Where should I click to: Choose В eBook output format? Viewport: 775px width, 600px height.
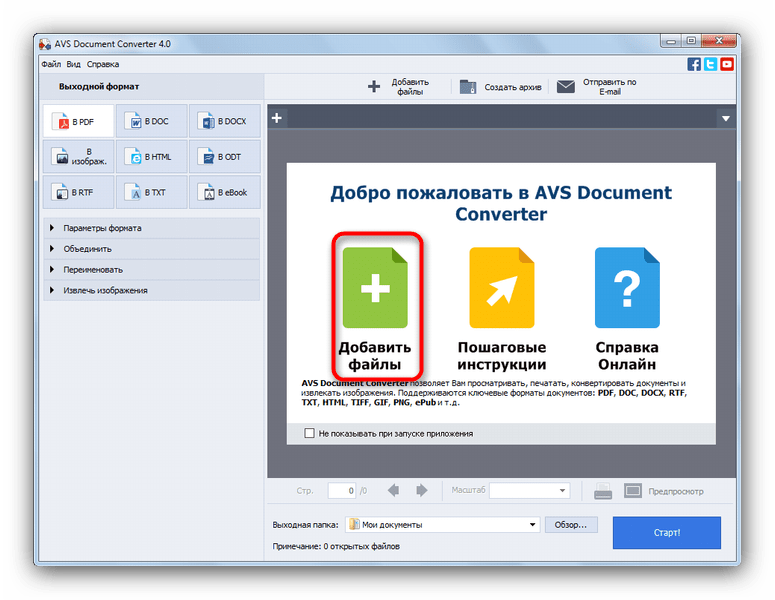point(225,192)
